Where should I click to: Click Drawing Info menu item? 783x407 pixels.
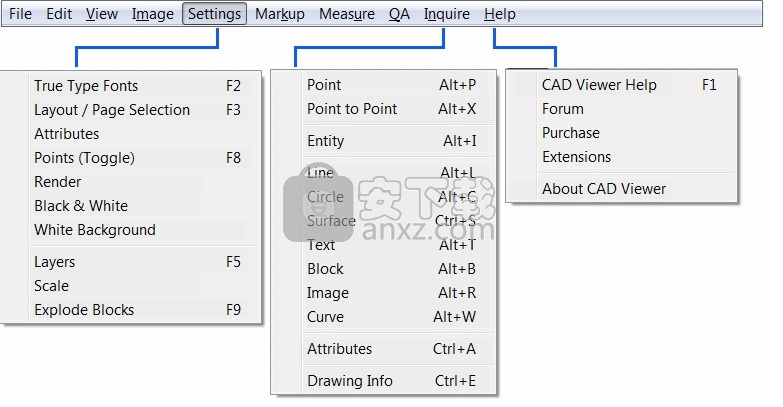[x=392, y=381]
